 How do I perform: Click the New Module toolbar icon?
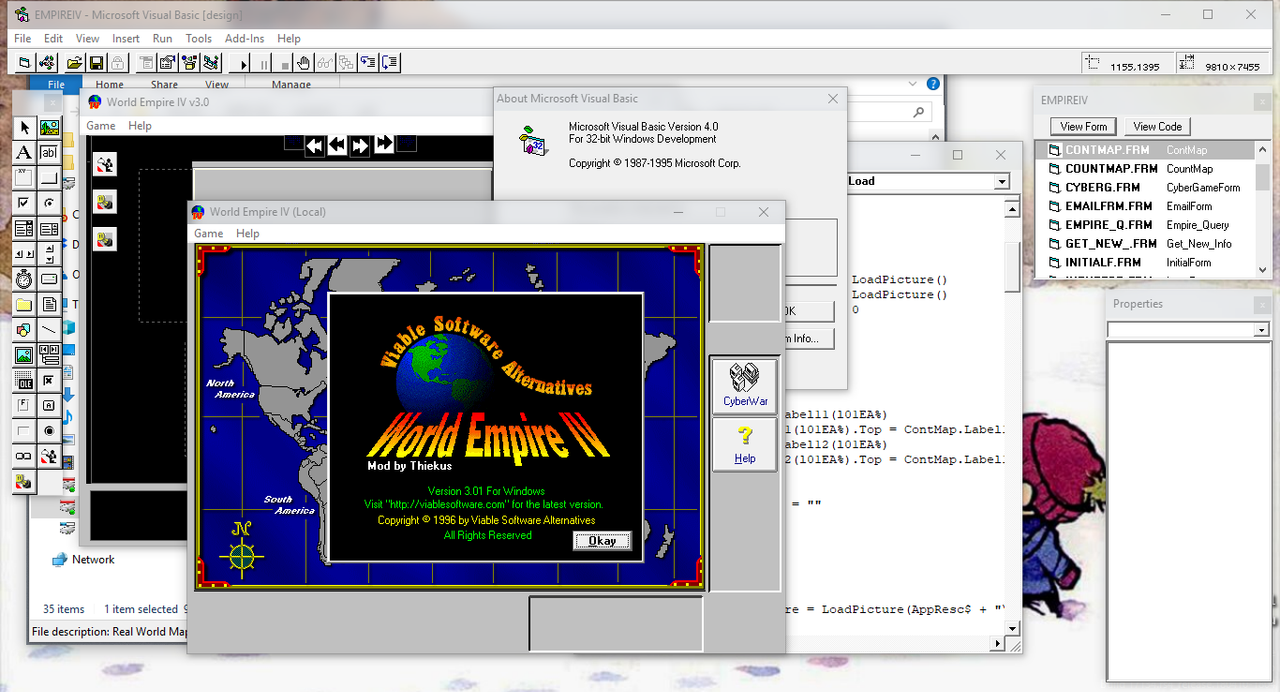[x=46, y=63]
